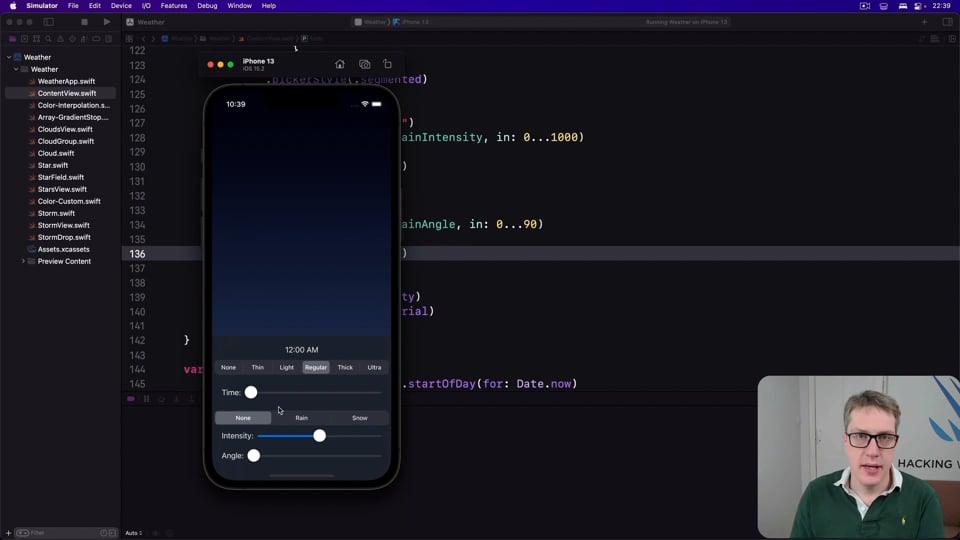Open the File menu
This screenshot has width=960, height=540.
click(x=73, y=6)
